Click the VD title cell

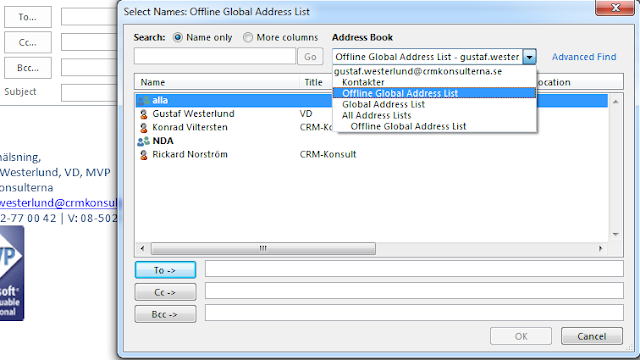click(x=306, y=114)
